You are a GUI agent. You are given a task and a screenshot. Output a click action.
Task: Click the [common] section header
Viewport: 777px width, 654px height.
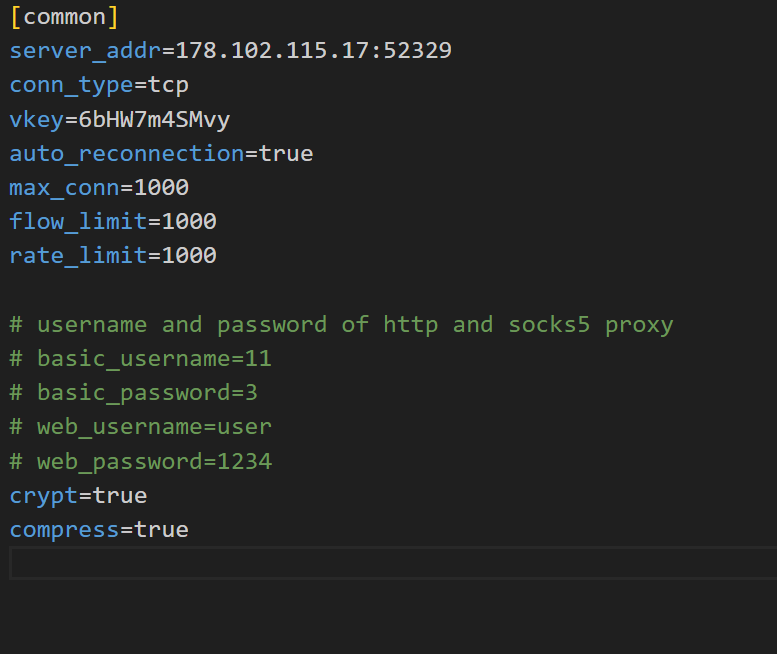pyautogui.click(x=64, y=17)
